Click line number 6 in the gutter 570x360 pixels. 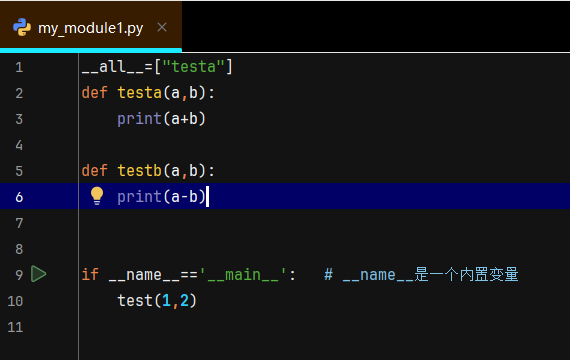[19, 197]
